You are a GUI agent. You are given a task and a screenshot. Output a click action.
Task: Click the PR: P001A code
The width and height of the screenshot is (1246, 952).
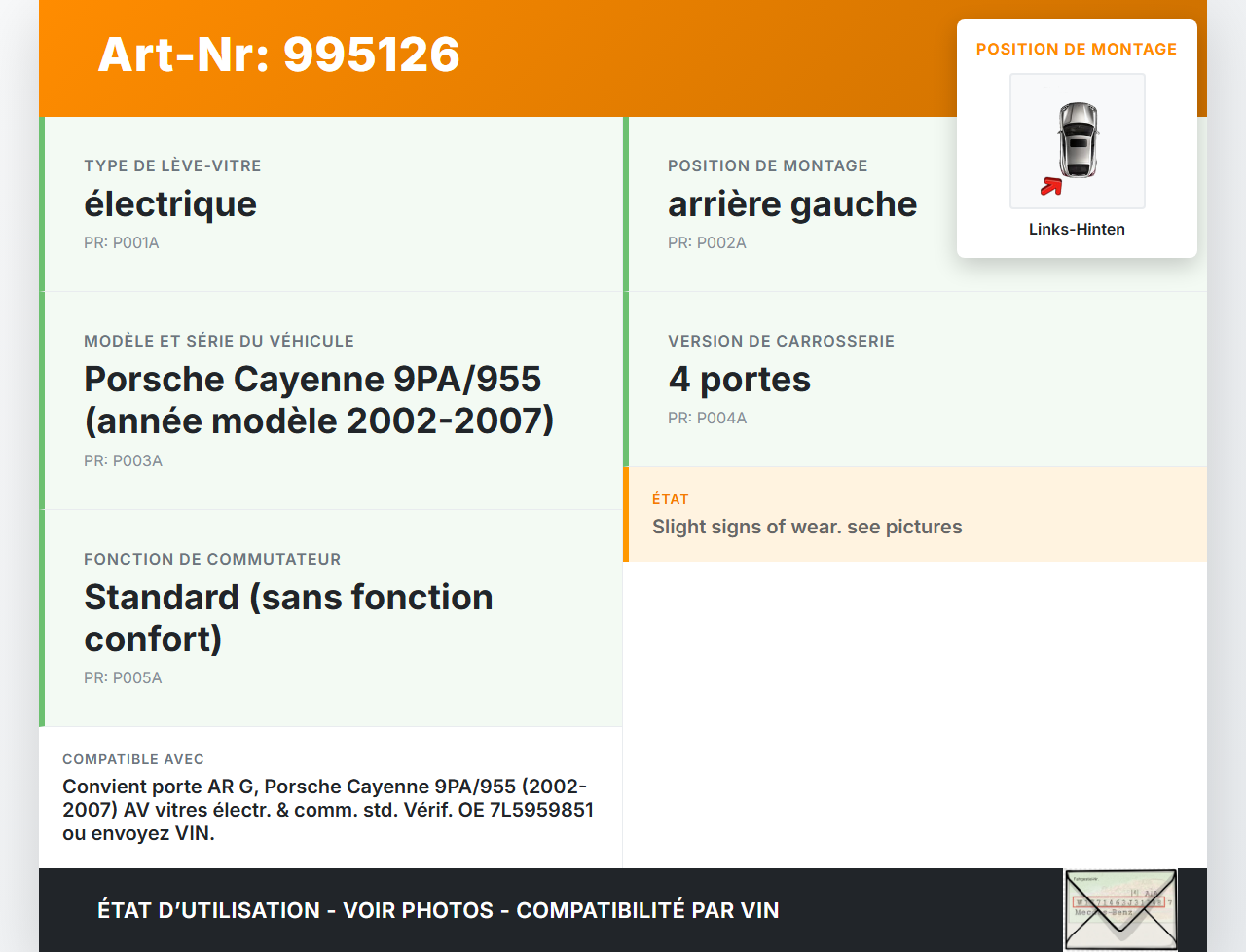click(122, 243)
